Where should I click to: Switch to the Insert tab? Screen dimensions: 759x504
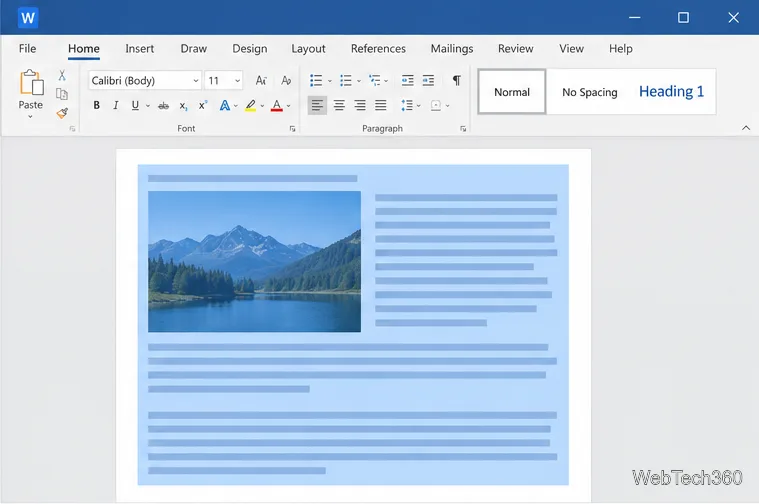tap(139, 48)
